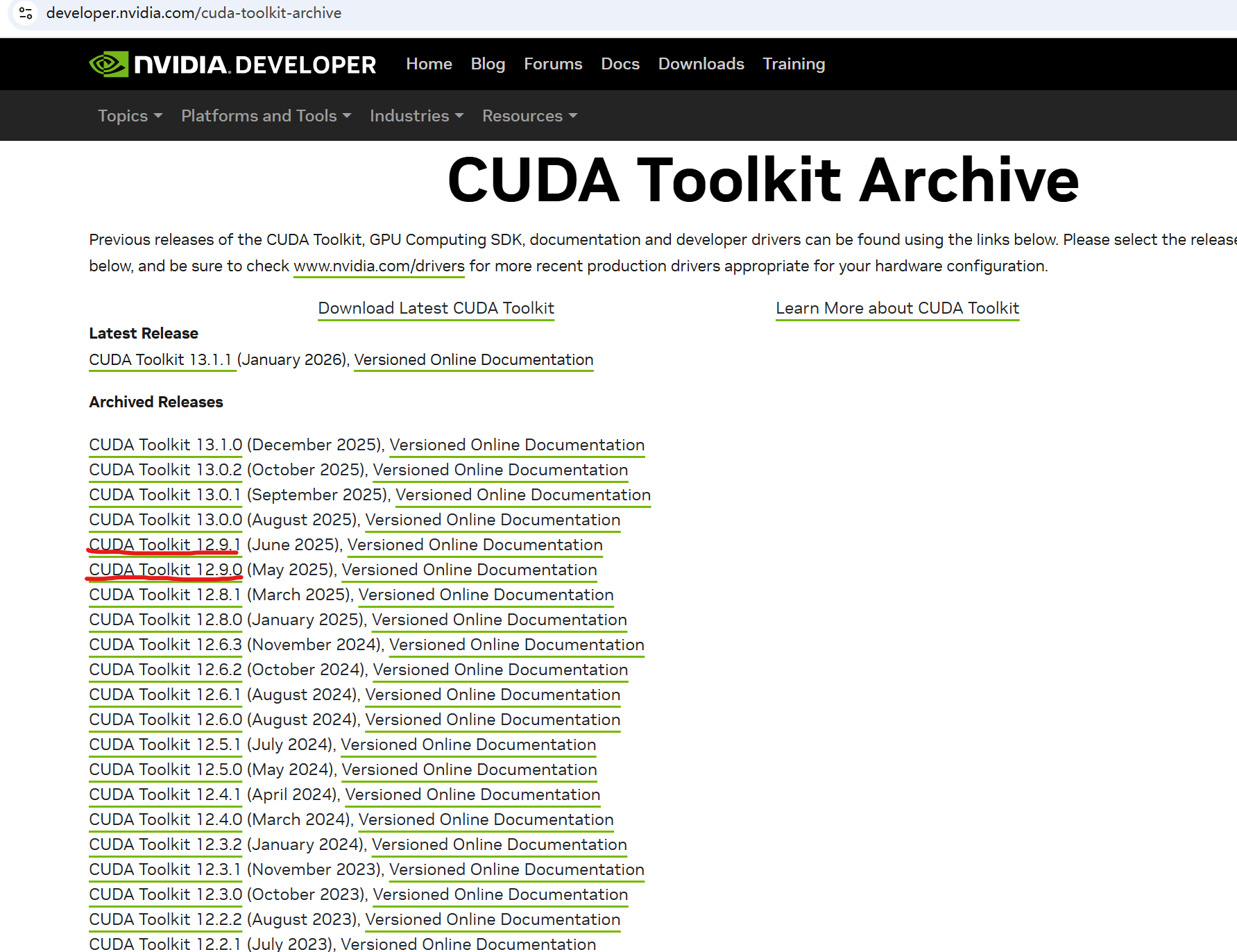Open CUDA Toolkit 12.6.0 link
Viewport: 1237px width, 952px height.
[166, 720]
